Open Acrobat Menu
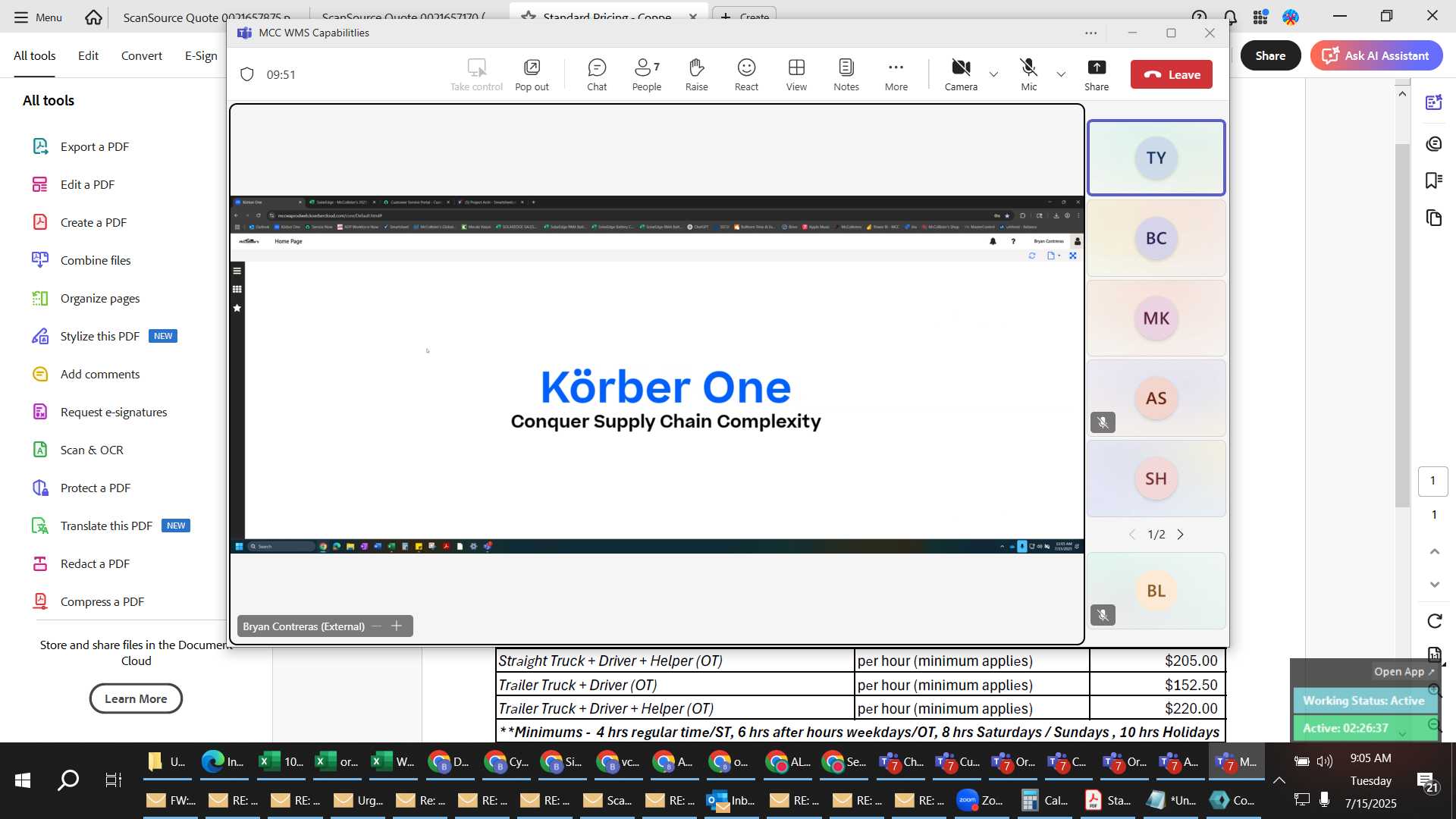The width and height of the screenshot is (1456, 819). pos(38,17)
